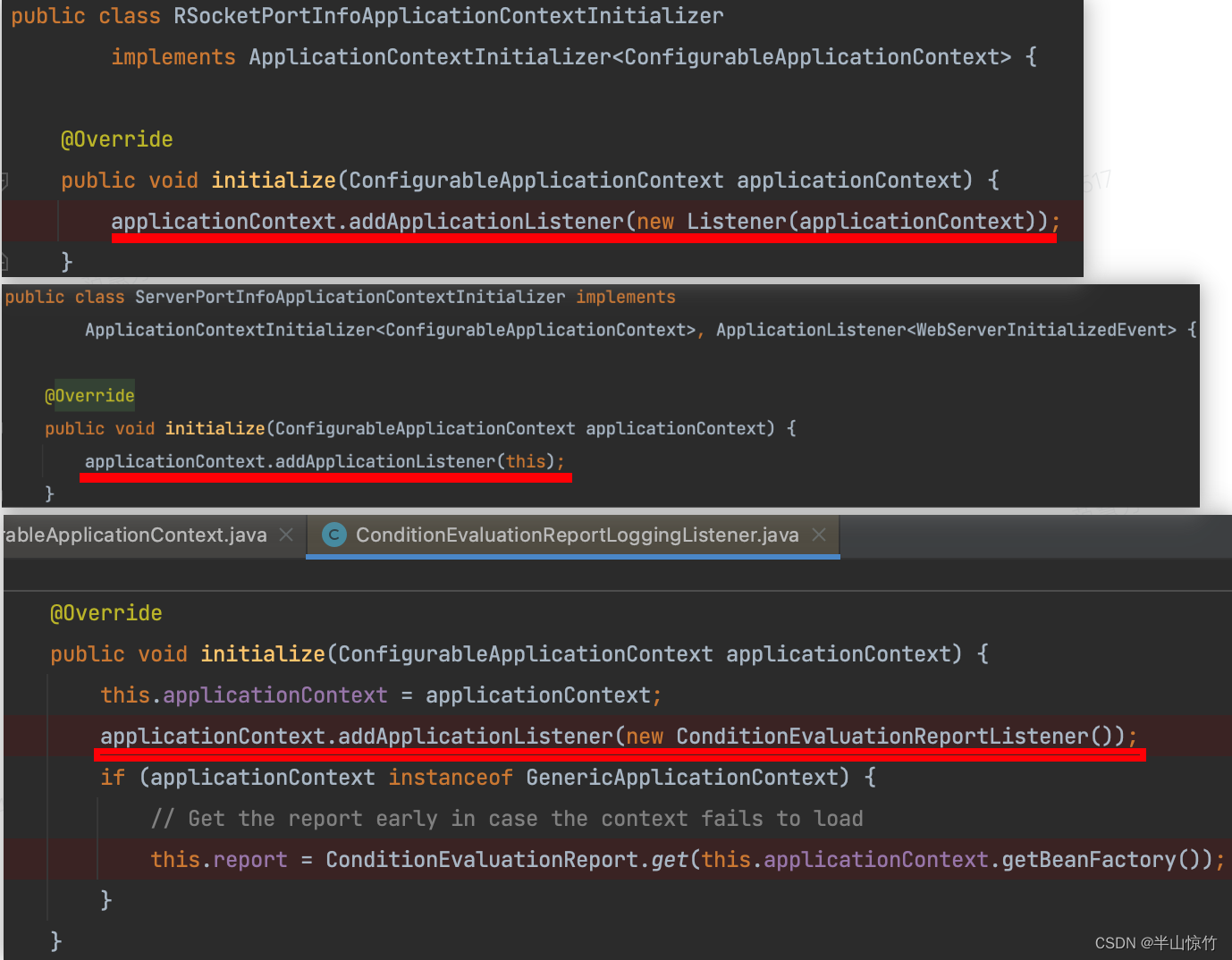
Task: Click class name RSocketPortInfoApplicationContextInitializer
Action: click(449, 16)
